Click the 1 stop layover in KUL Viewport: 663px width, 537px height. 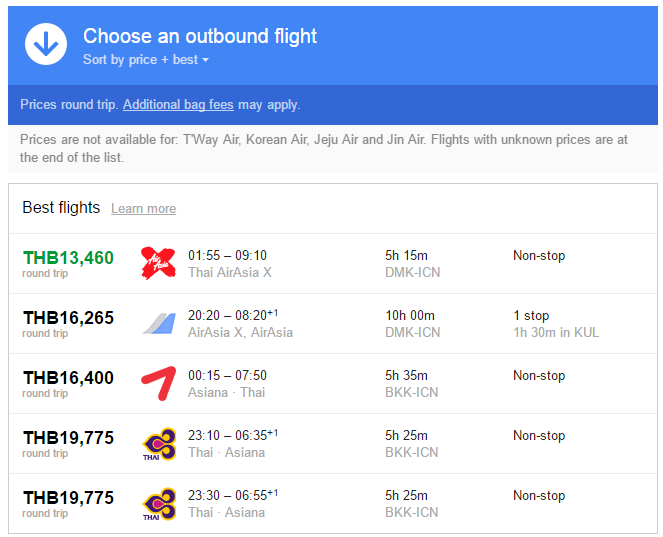(x=555, y=324)
